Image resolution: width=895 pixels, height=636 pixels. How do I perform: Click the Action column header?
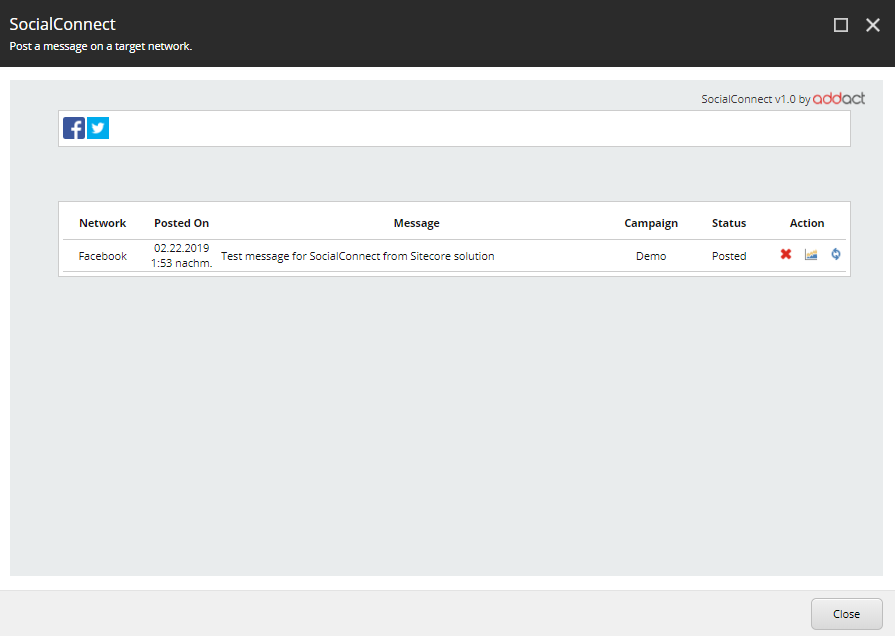807,223
